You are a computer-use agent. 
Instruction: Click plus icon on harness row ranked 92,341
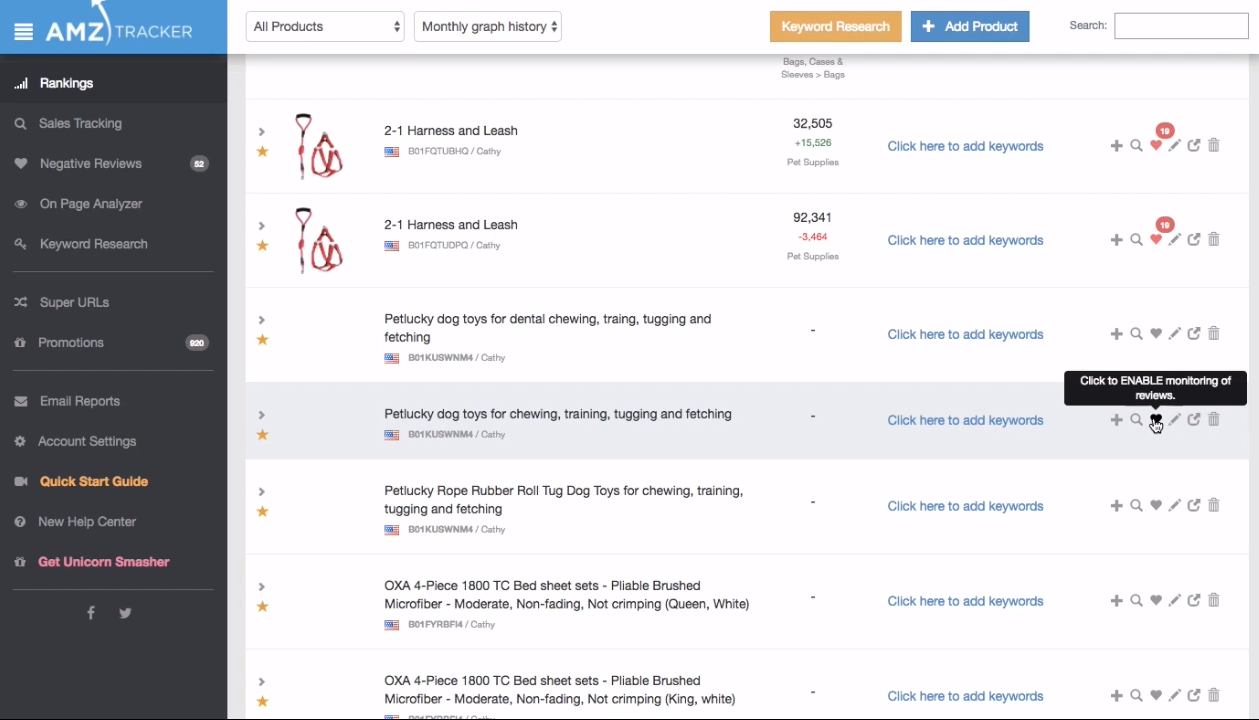pyautogui.click(x=1117, y=240)
